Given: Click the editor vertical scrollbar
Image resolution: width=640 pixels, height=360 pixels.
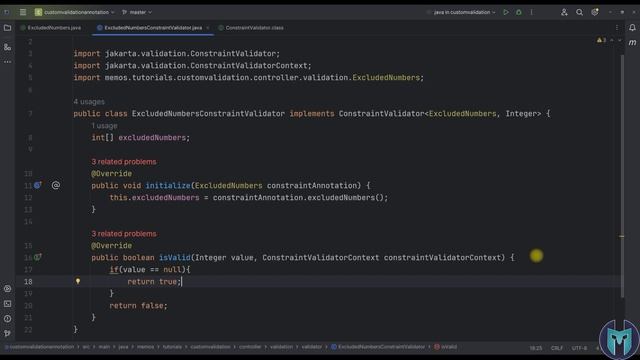Looking at the screenshot, I should pos(622,176).
